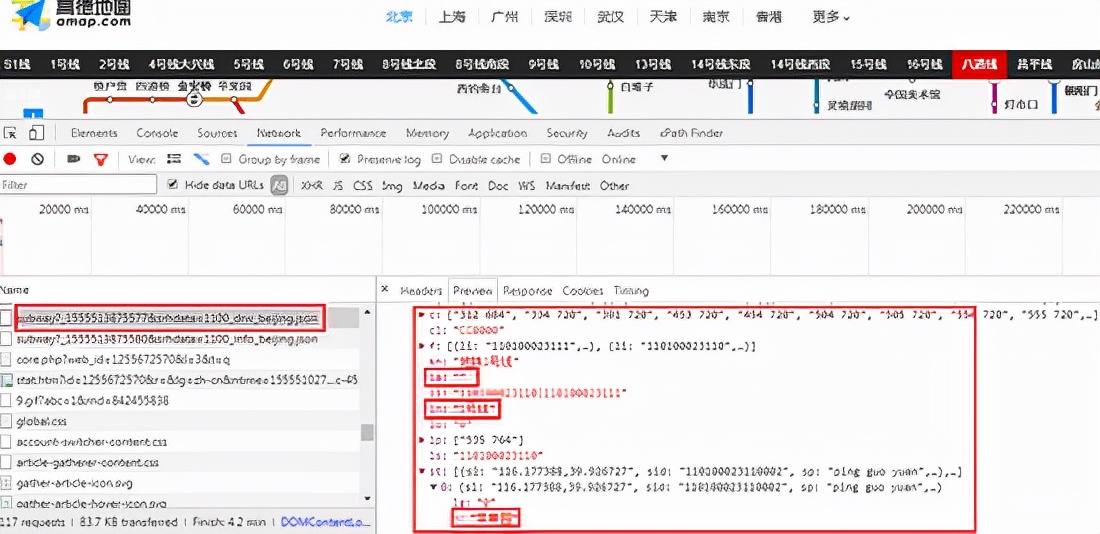Click into the Filter input field
Viewport: 1100px width, 534px height.
tap(78, 185)
